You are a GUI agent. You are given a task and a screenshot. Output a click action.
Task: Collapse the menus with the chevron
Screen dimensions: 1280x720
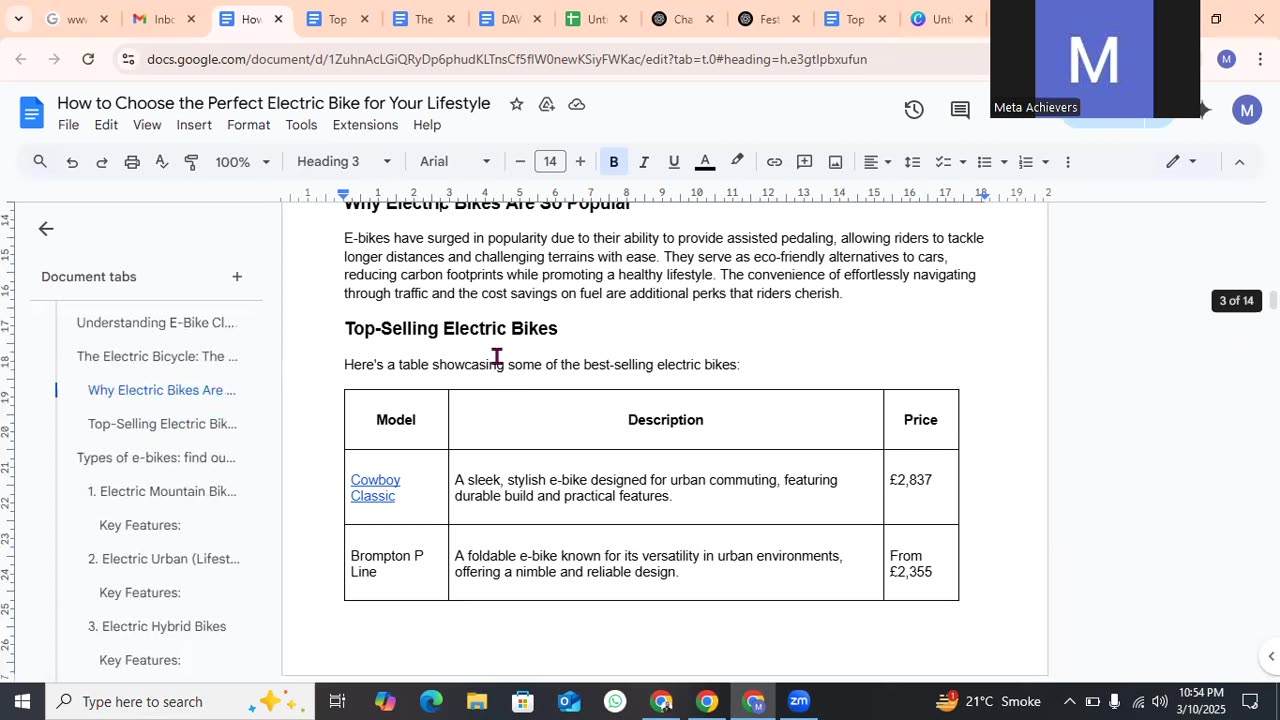1239,162
